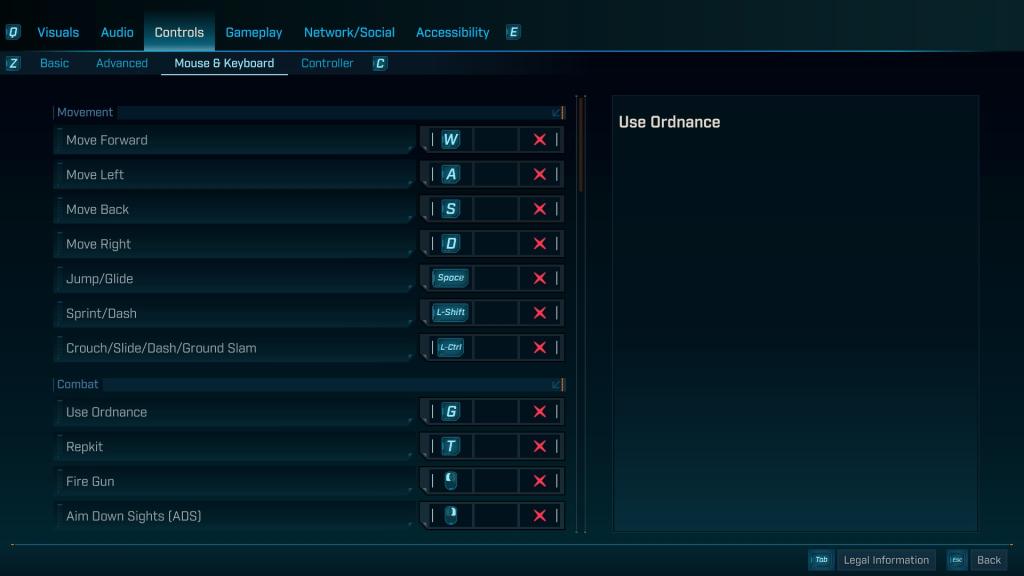Click the T key binding for Repkit
Image resolution: width=1024 pixels, height=576 pixels.
point(450,446)
